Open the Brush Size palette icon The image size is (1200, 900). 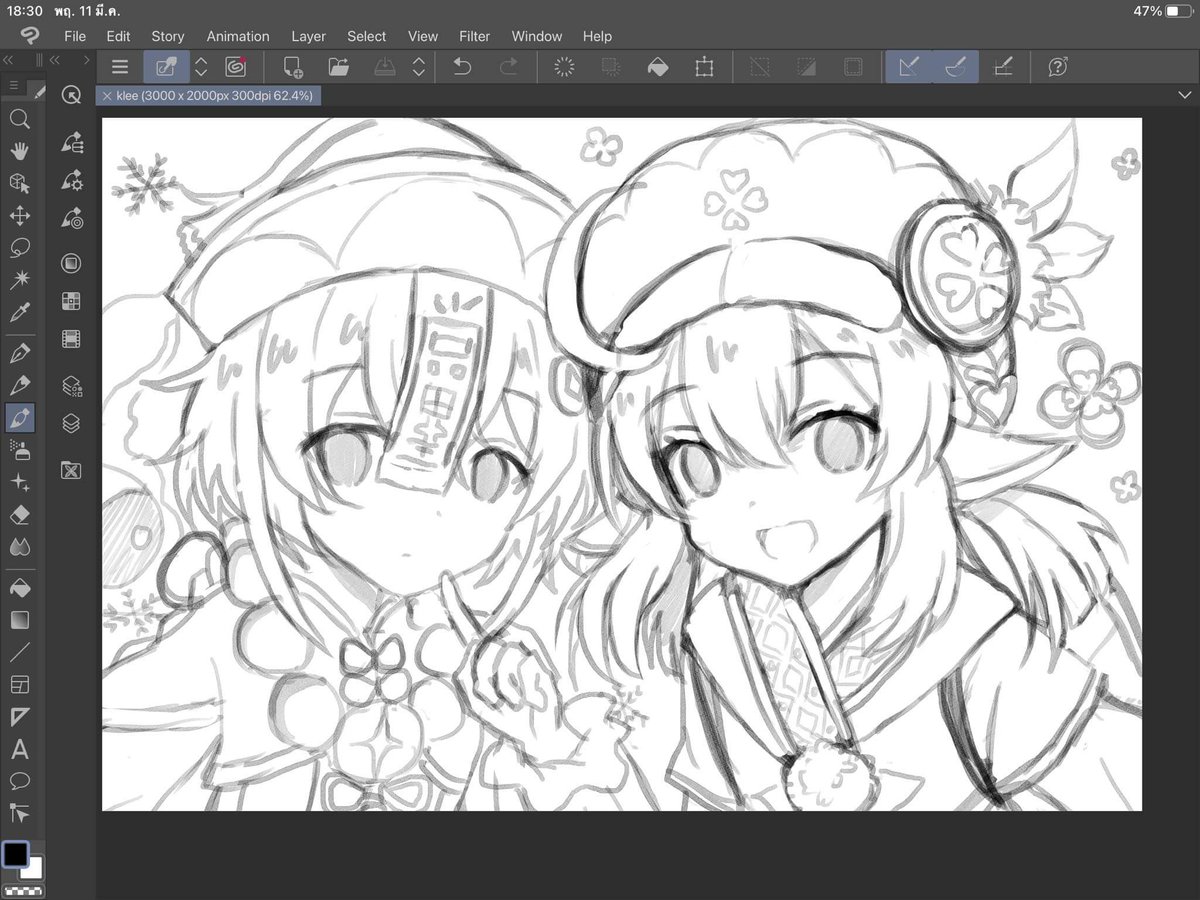coord(71,217)
